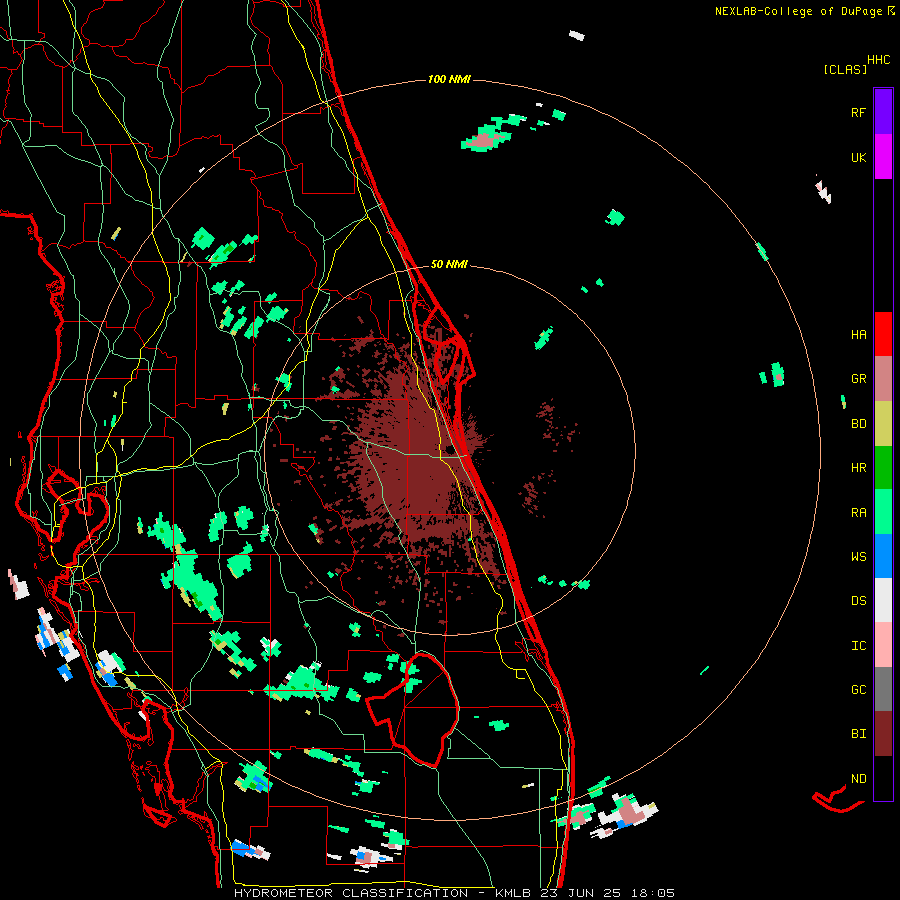Click the BD yellow legend swatch
The image size is (900, 900).
[883, 424]
